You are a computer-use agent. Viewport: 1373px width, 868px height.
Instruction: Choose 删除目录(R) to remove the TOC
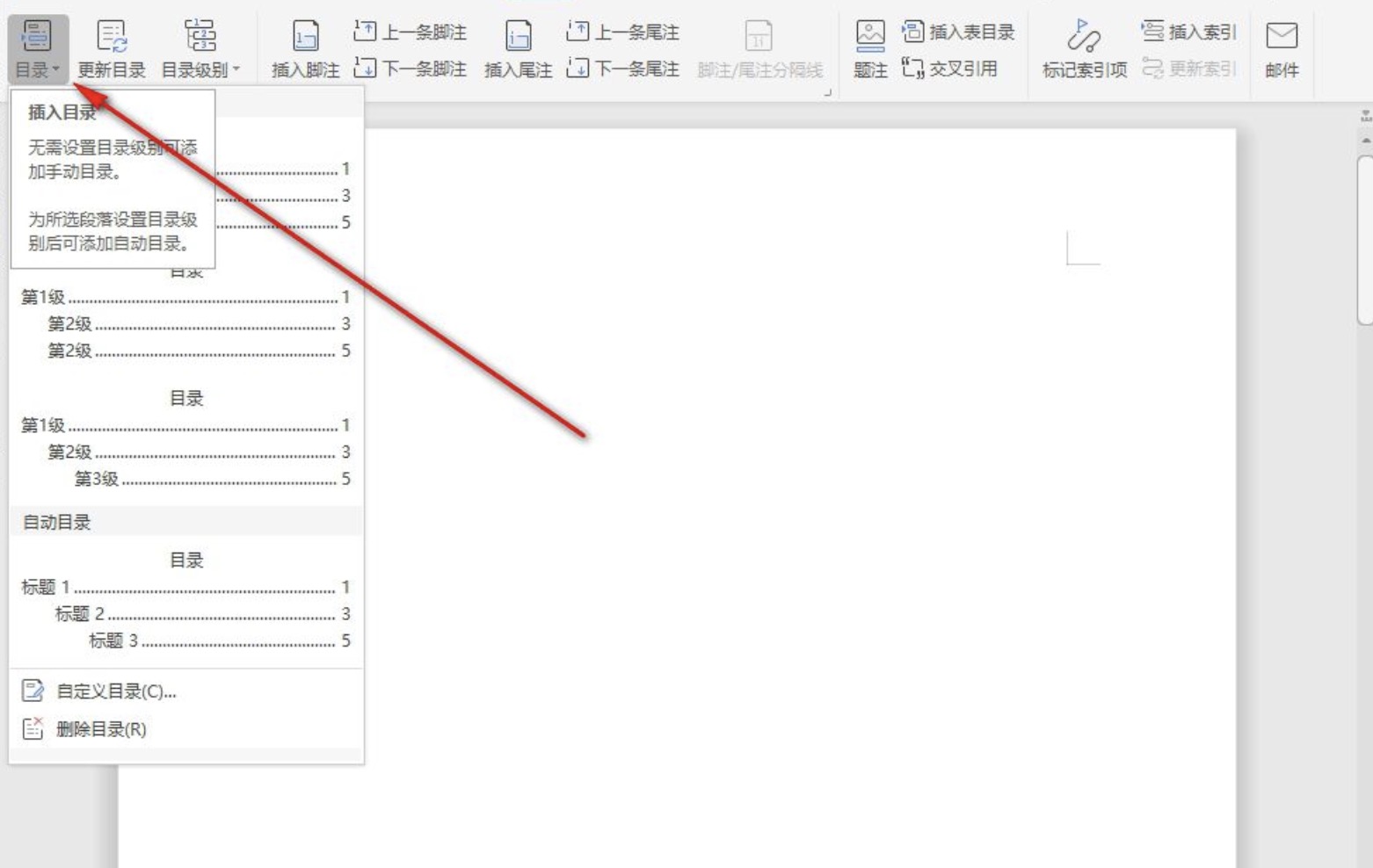click(185, 728)
